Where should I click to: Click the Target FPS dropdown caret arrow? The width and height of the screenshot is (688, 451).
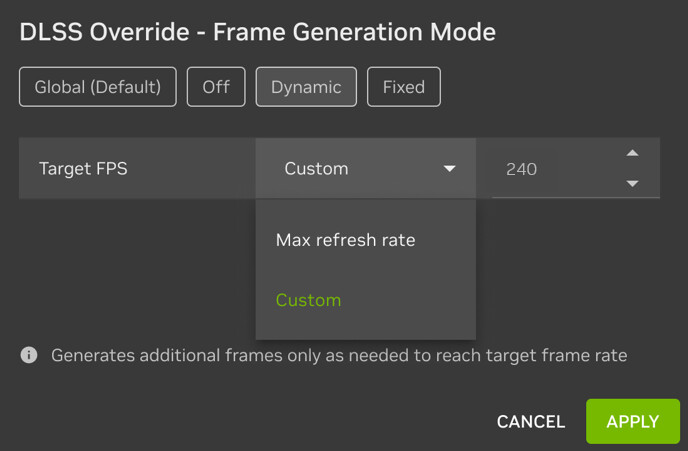449,169
